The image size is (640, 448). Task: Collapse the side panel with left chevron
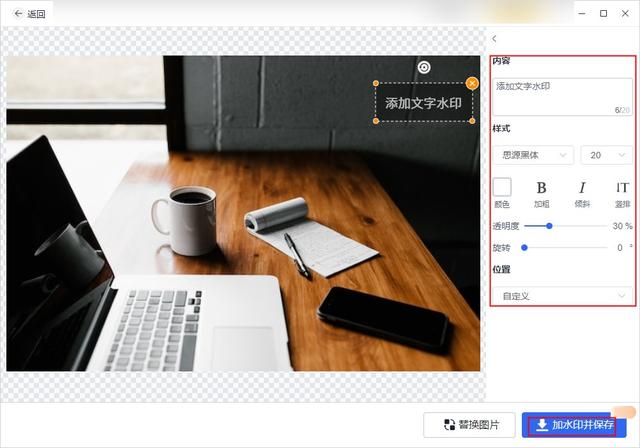[x=494, y=39]
